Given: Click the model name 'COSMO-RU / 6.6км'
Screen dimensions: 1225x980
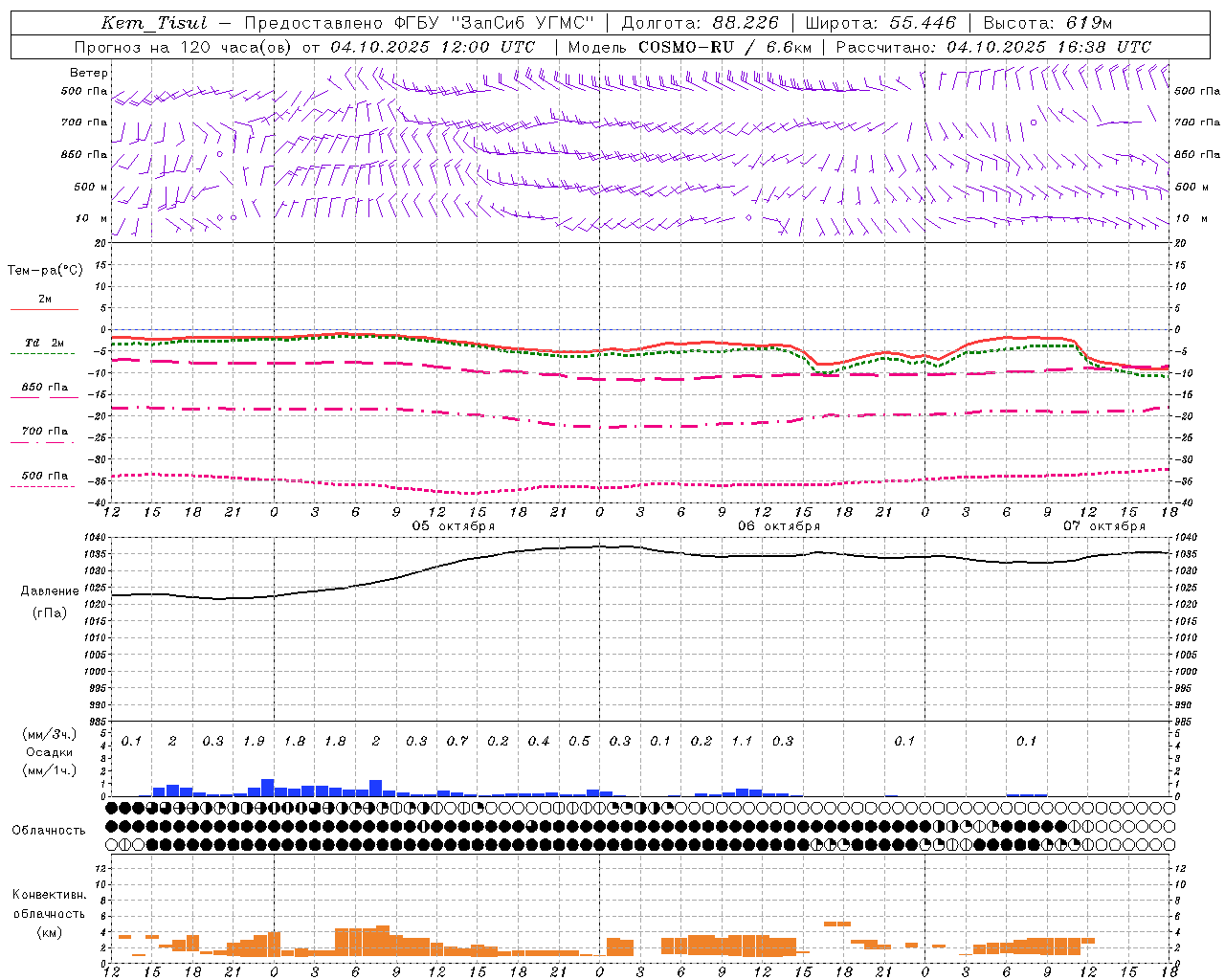Looking at the screenshot, I should [725, 47].
